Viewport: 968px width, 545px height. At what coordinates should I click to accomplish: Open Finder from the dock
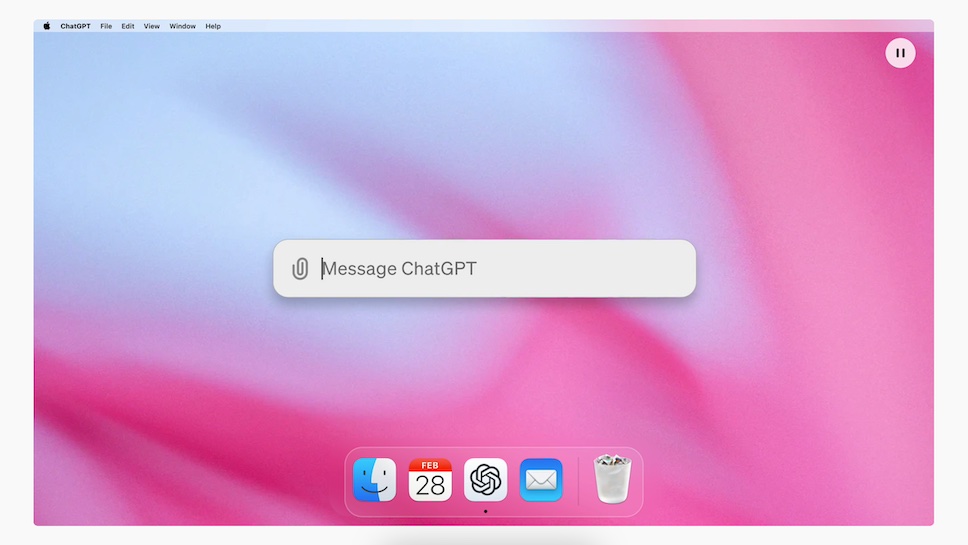374,481
